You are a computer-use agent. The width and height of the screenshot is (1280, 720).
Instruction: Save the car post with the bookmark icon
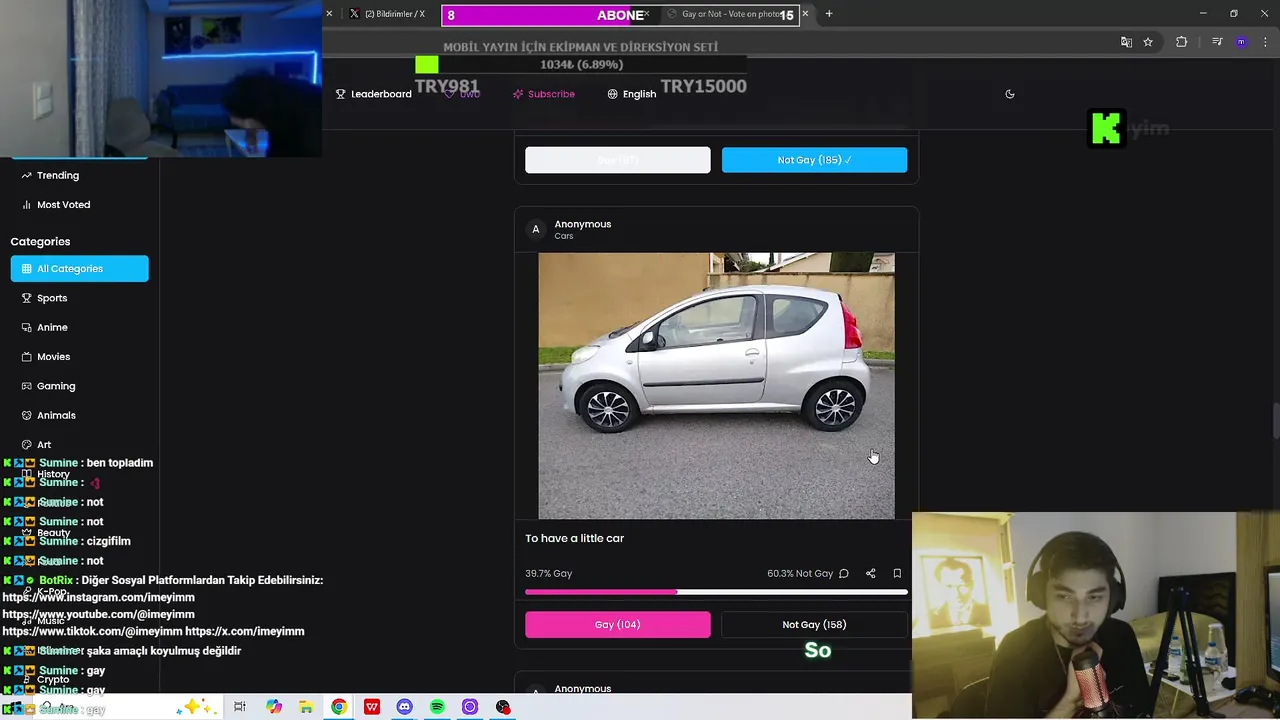tap(897, 574)
